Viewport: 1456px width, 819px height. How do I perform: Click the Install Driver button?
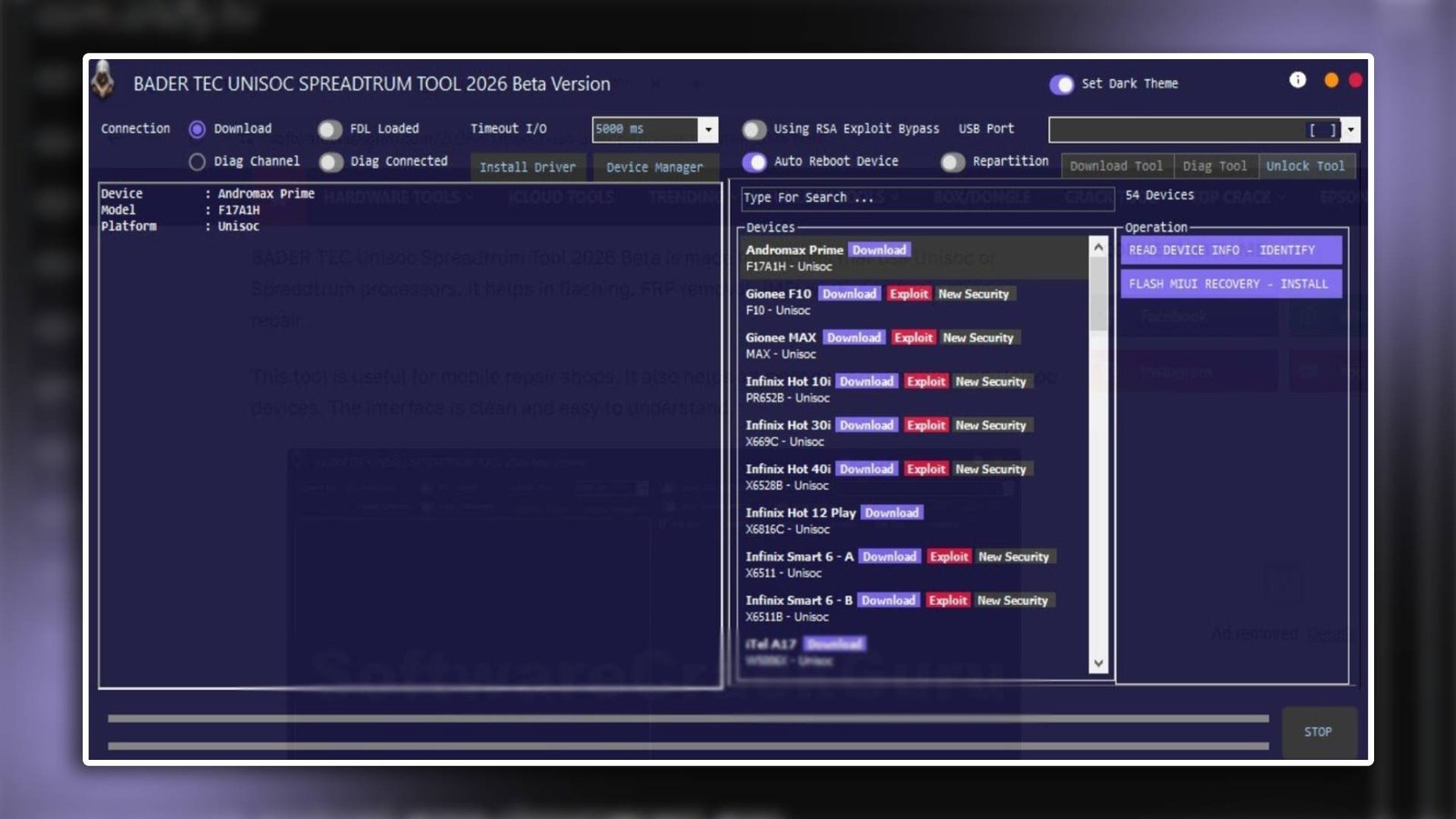coord(527,167)
